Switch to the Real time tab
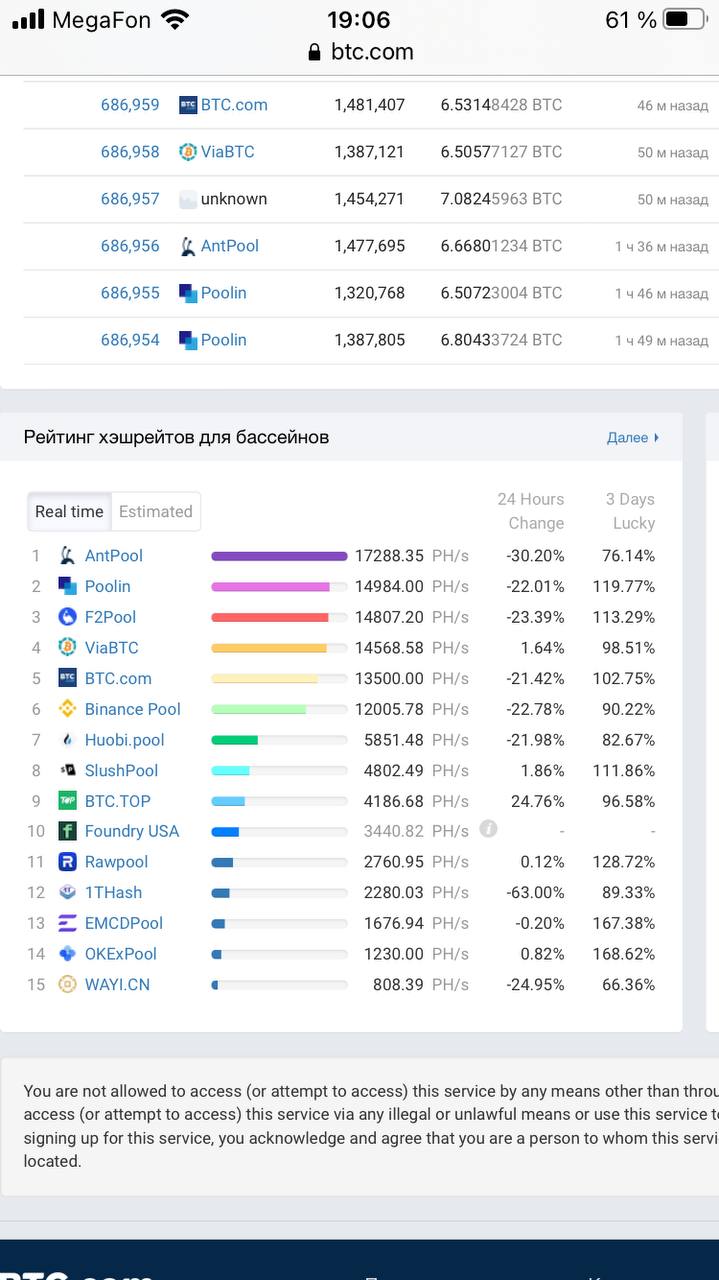This screenshot has width=719, height=1280. tap(69, 511)
